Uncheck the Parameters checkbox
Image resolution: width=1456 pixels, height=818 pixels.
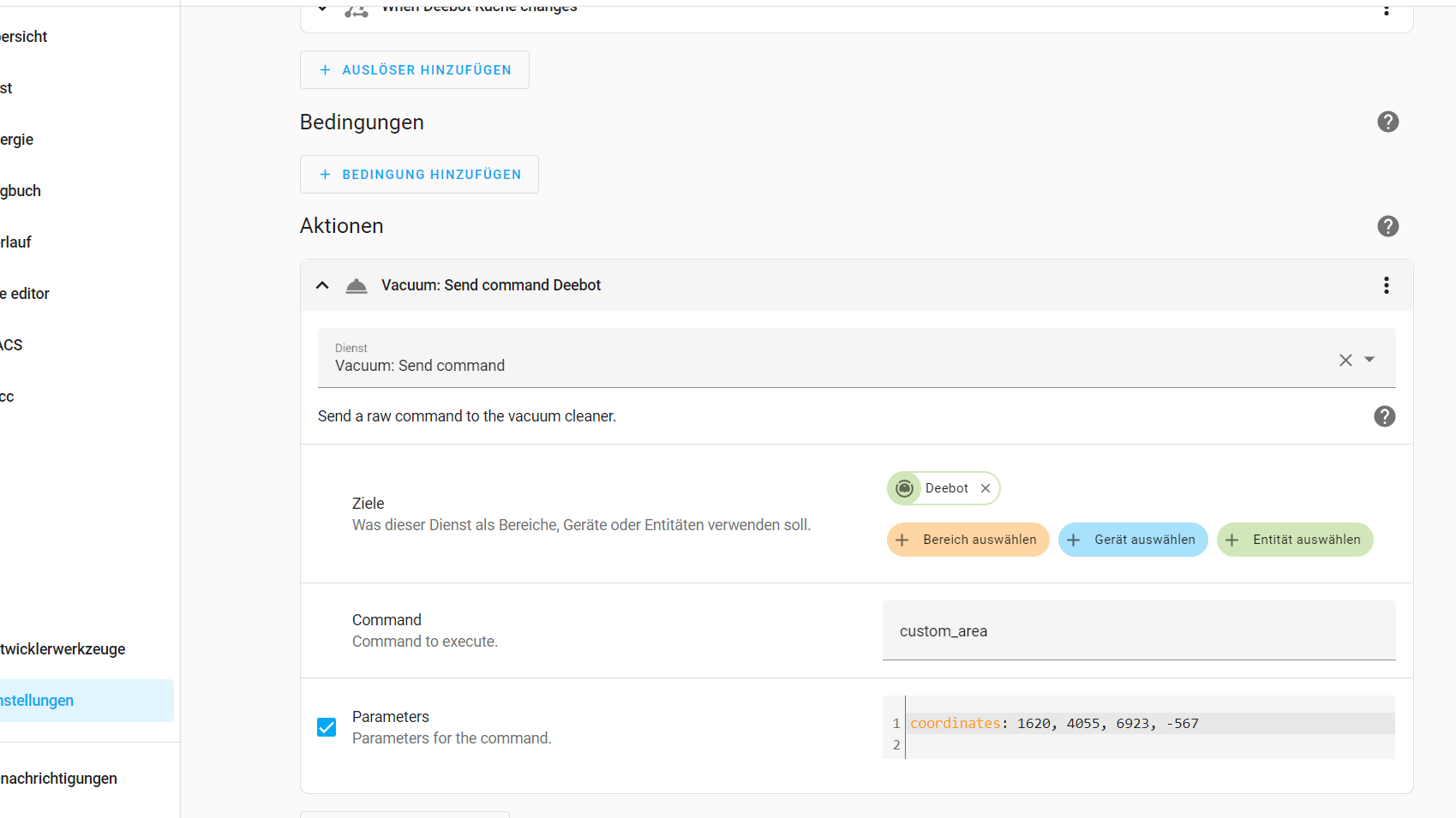coord(327,727)
